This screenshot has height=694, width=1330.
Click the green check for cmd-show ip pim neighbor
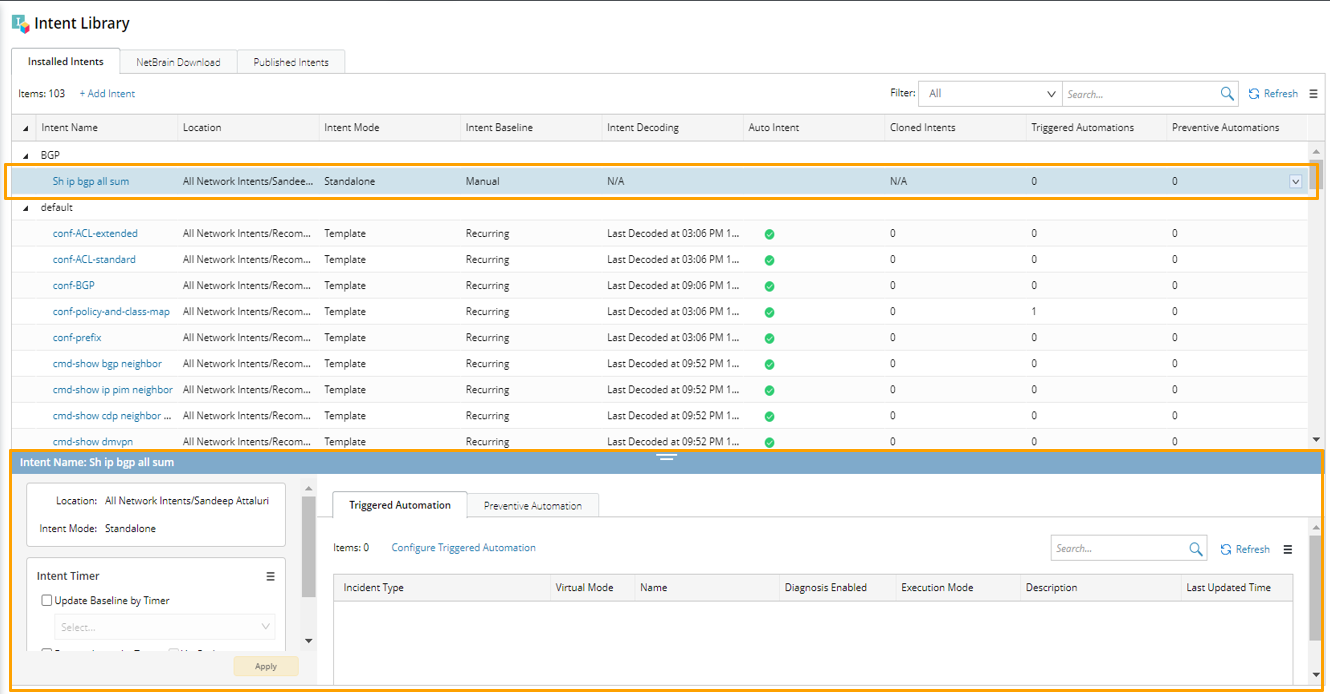pos(769,390)
